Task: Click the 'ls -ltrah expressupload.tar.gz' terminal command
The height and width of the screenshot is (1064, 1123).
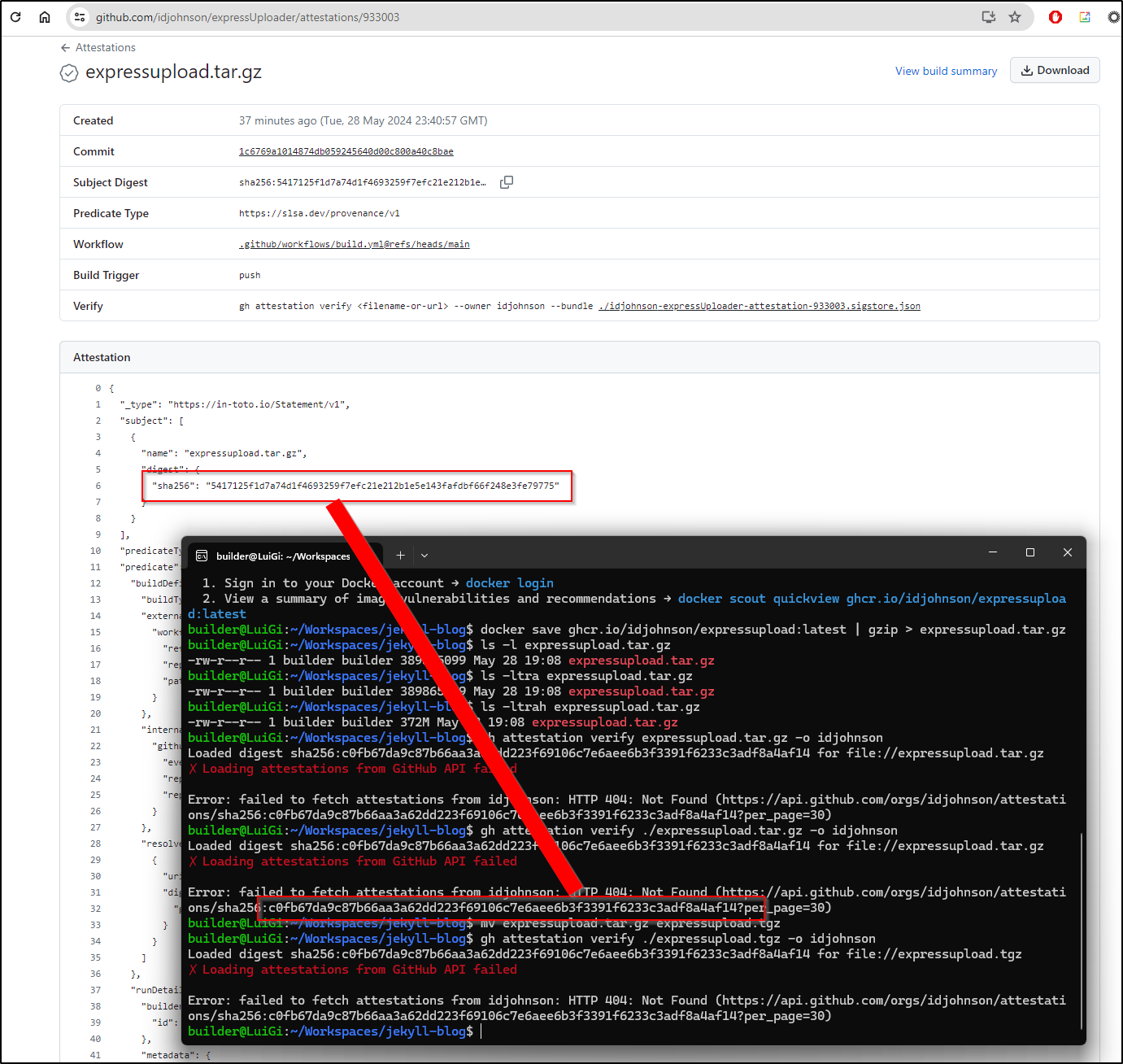Action: coord(590,707)
